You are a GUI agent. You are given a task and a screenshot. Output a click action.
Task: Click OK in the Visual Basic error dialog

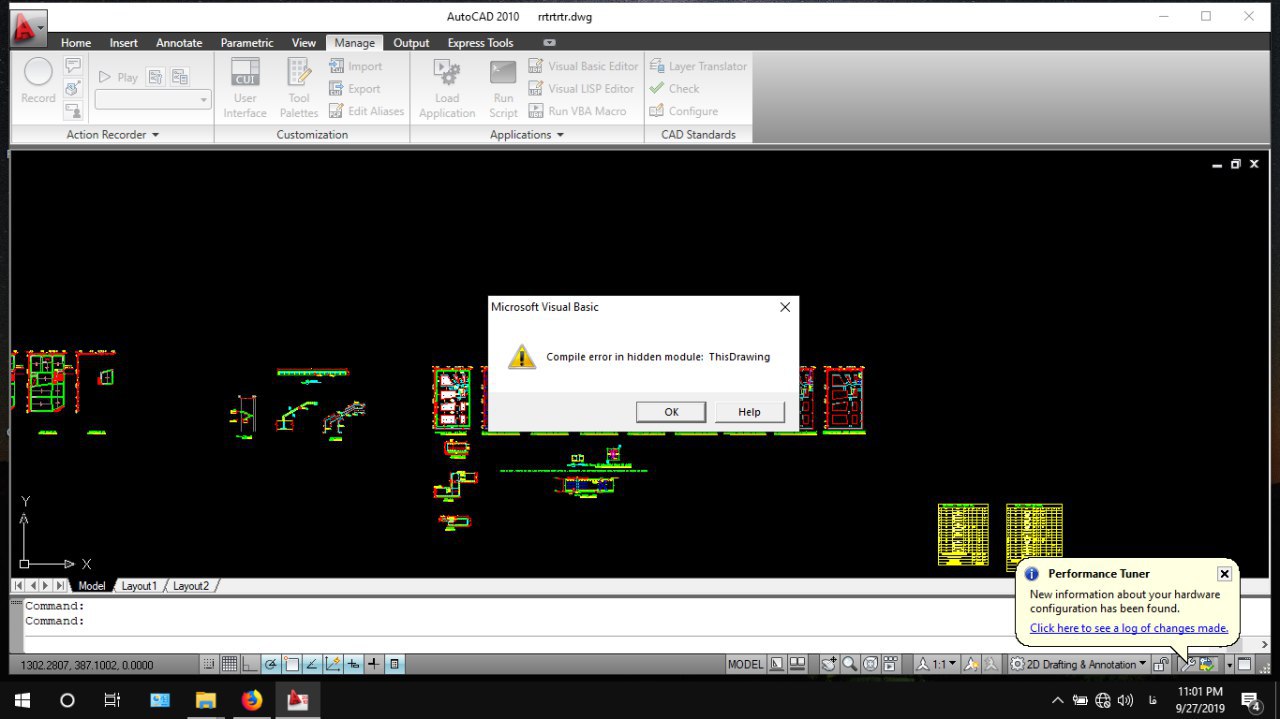click(x=671, y=412)
